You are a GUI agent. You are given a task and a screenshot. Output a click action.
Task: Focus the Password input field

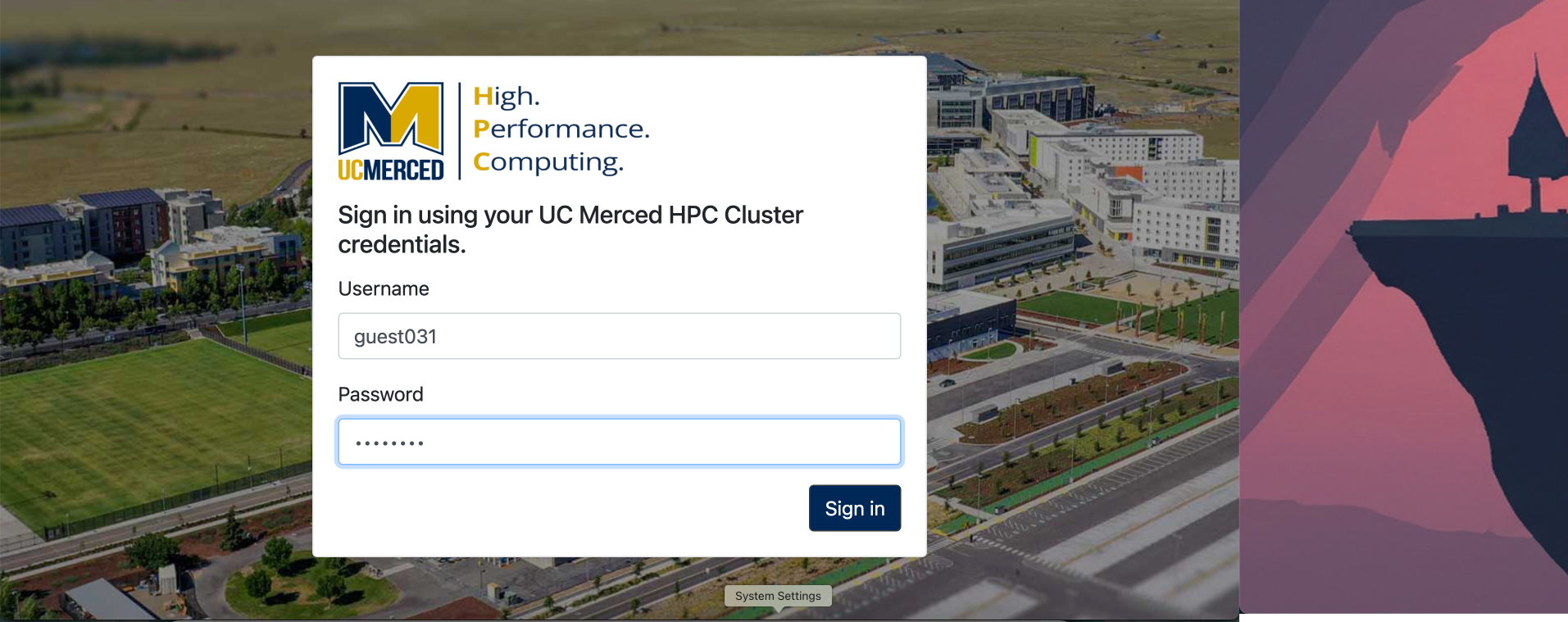point(620,443)
